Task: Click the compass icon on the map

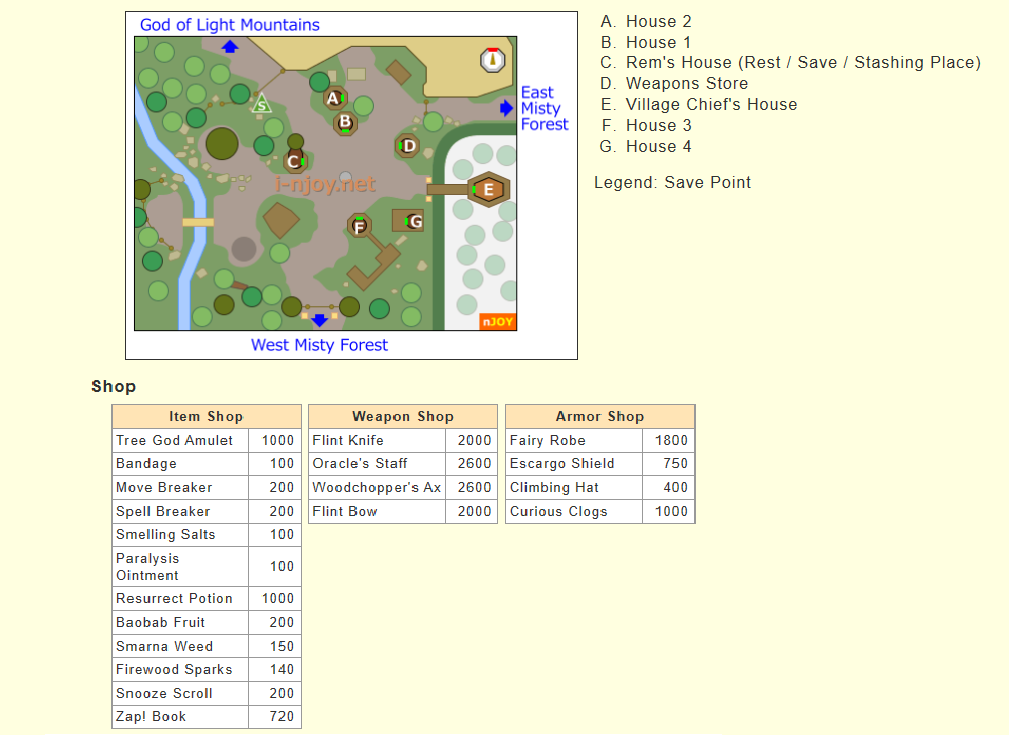Action: (x=491, y=59)
